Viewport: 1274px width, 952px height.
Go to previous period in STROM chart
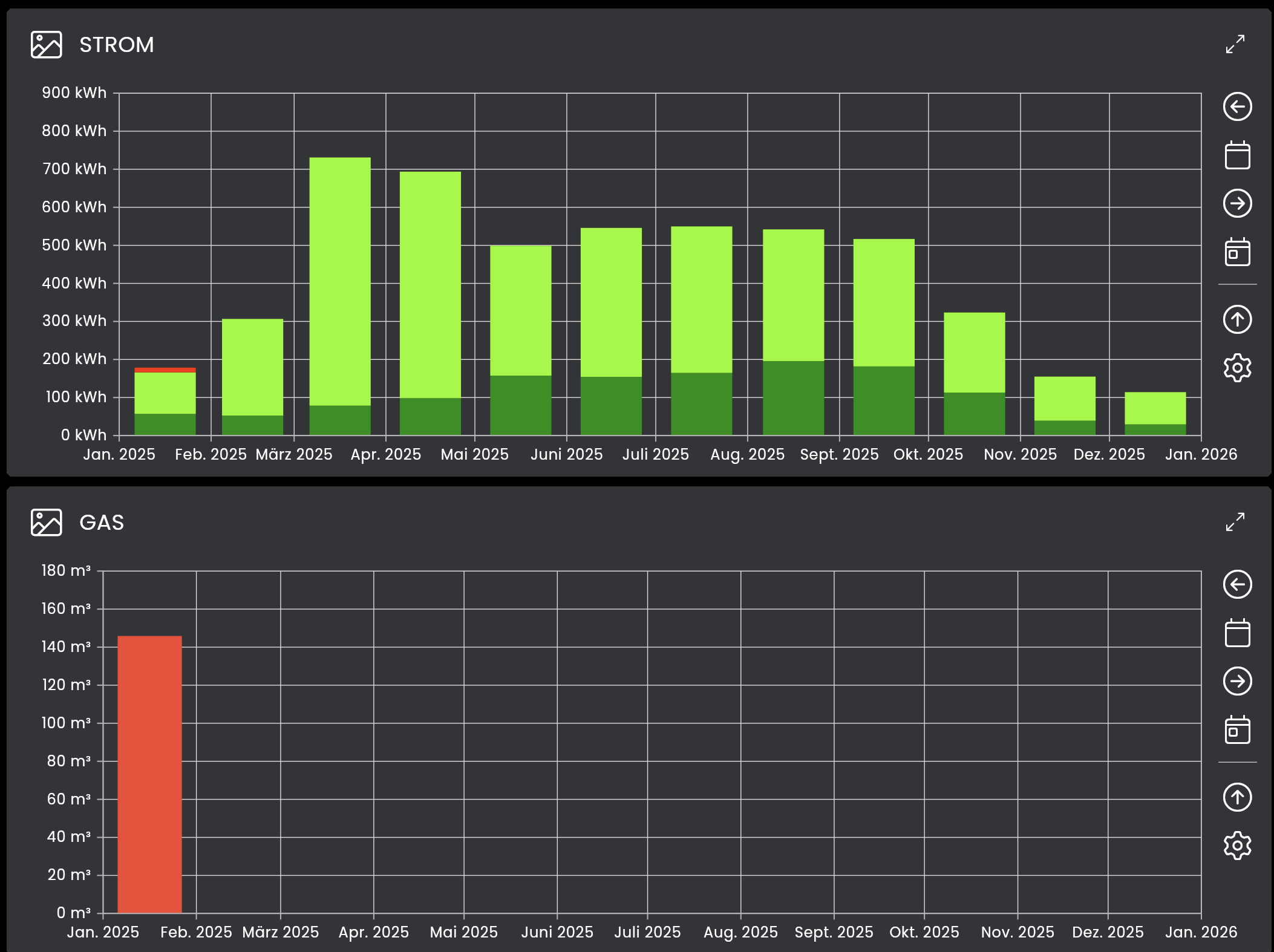(x=1237, y=107)
